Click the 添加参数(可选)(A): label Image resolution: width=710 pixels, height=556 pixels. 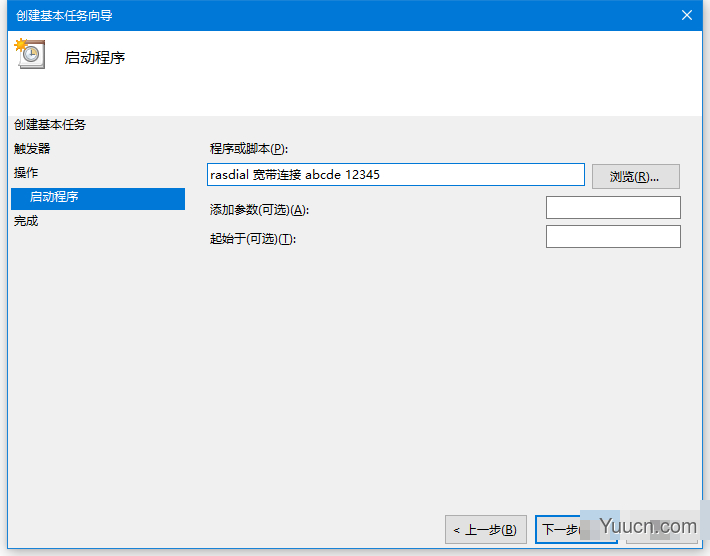coord(259,210)
